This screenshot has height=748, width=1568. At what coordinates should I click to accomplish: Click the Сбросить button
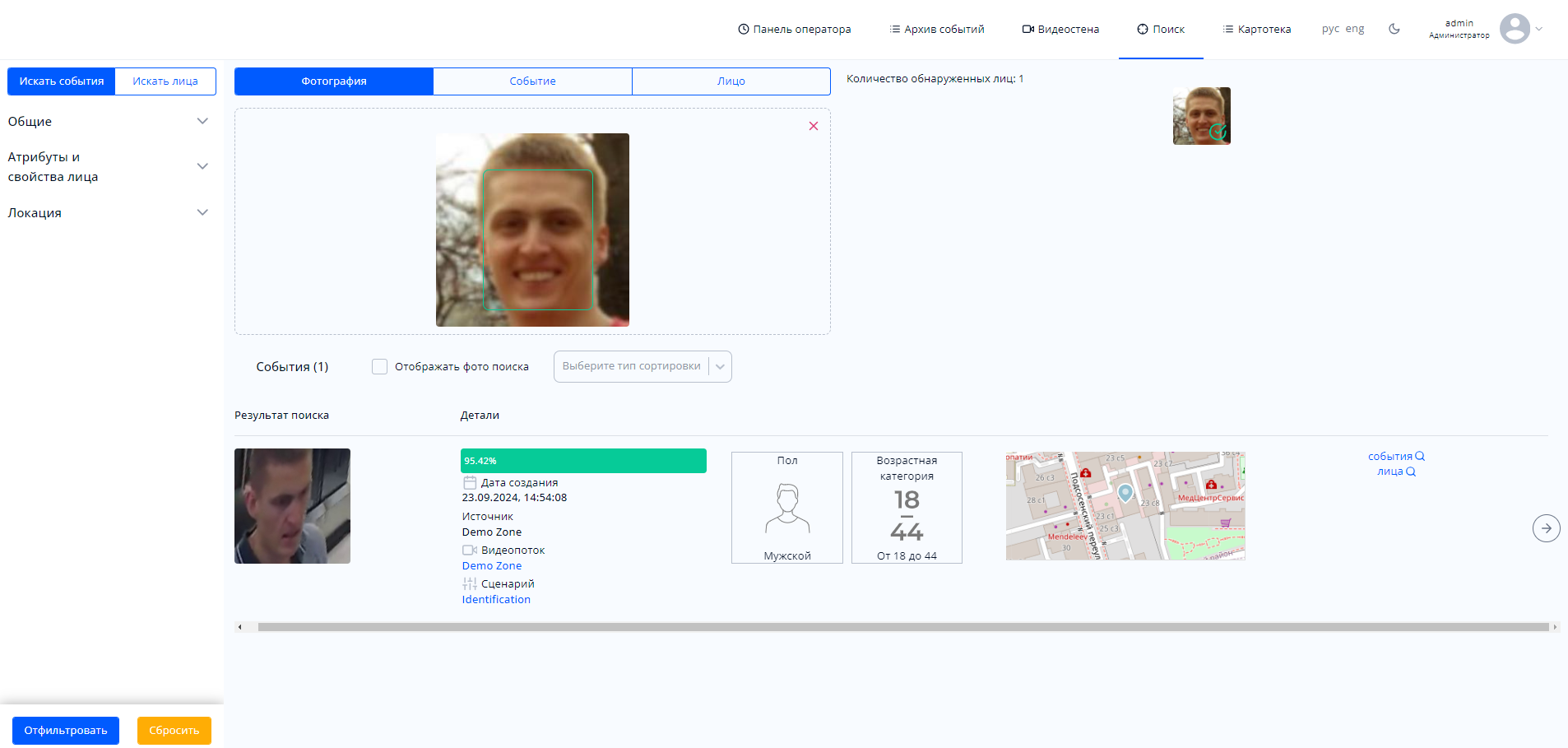pyautogui.click(x=174, y=731)
